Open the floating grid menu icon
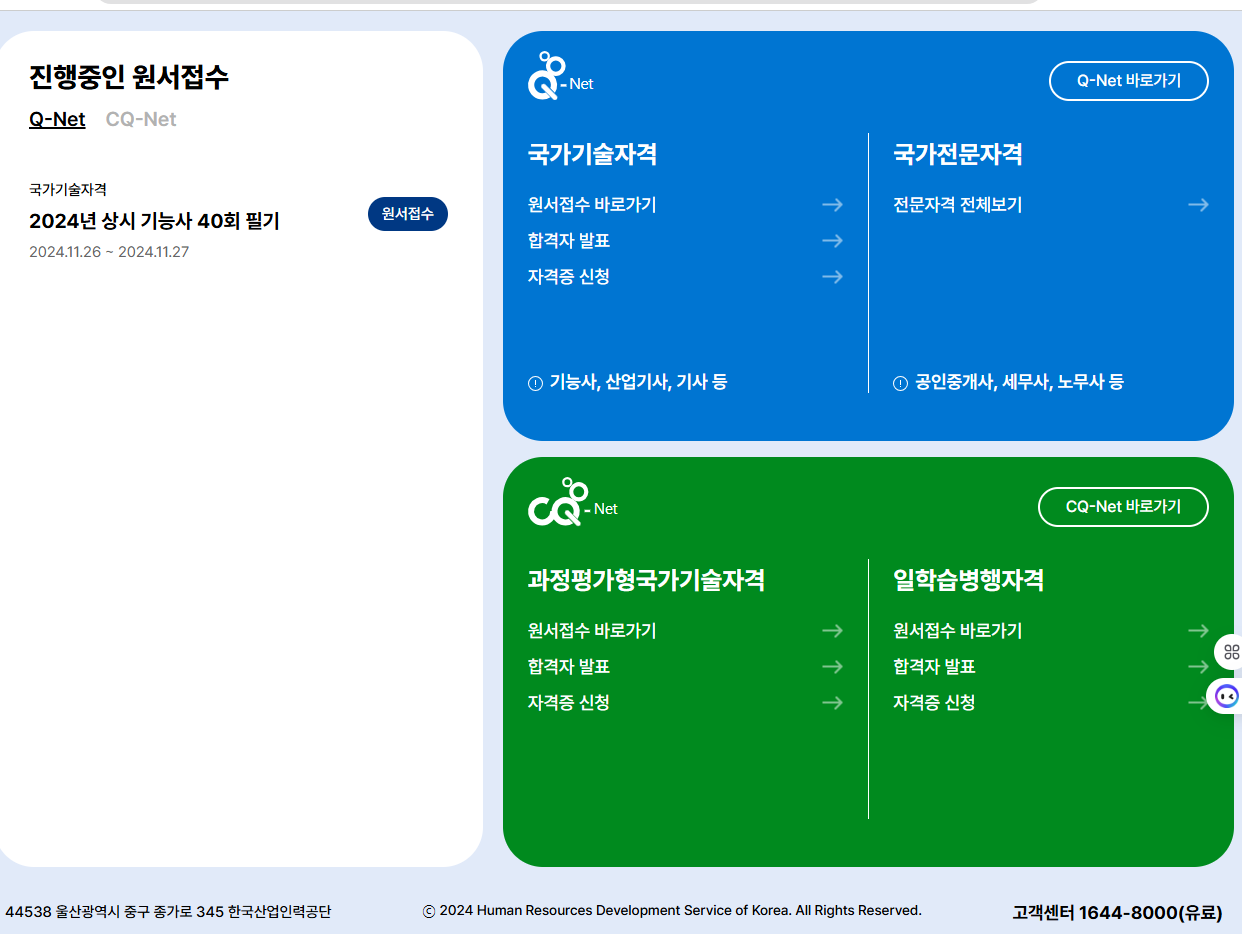Image resolution: width=1242 pixels, height=934 pixels. (x=1230, y=652)
